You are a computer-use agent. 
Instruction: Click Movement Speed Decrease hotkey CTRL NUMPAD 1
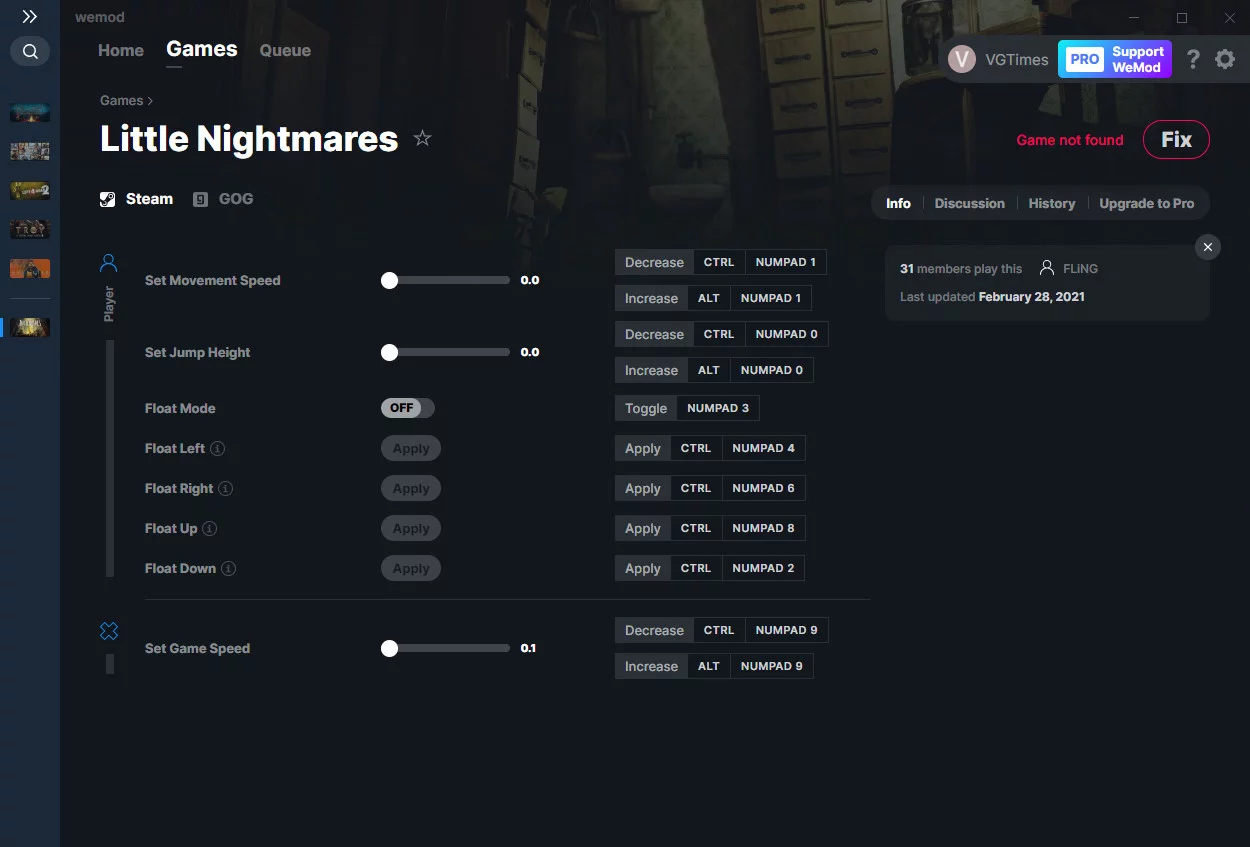tap(721, 263)
